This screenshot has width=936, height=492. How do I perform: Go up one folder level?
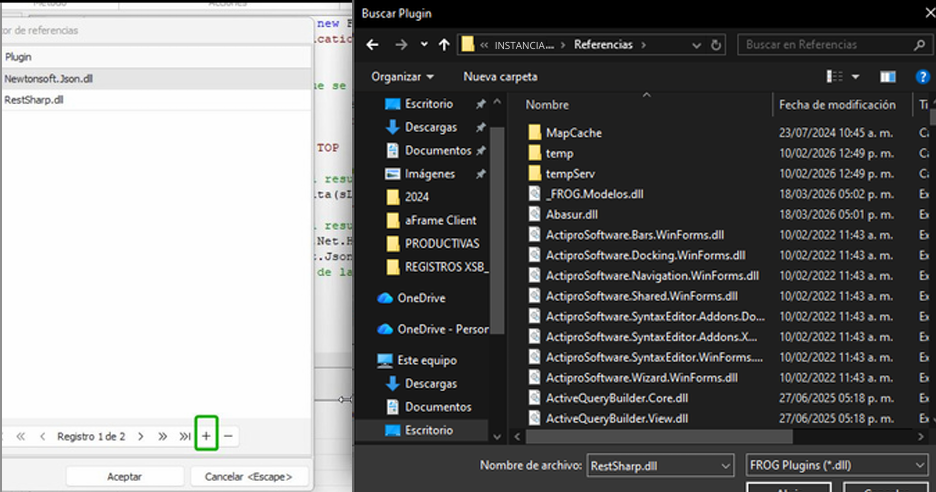[x=442, y=45]
